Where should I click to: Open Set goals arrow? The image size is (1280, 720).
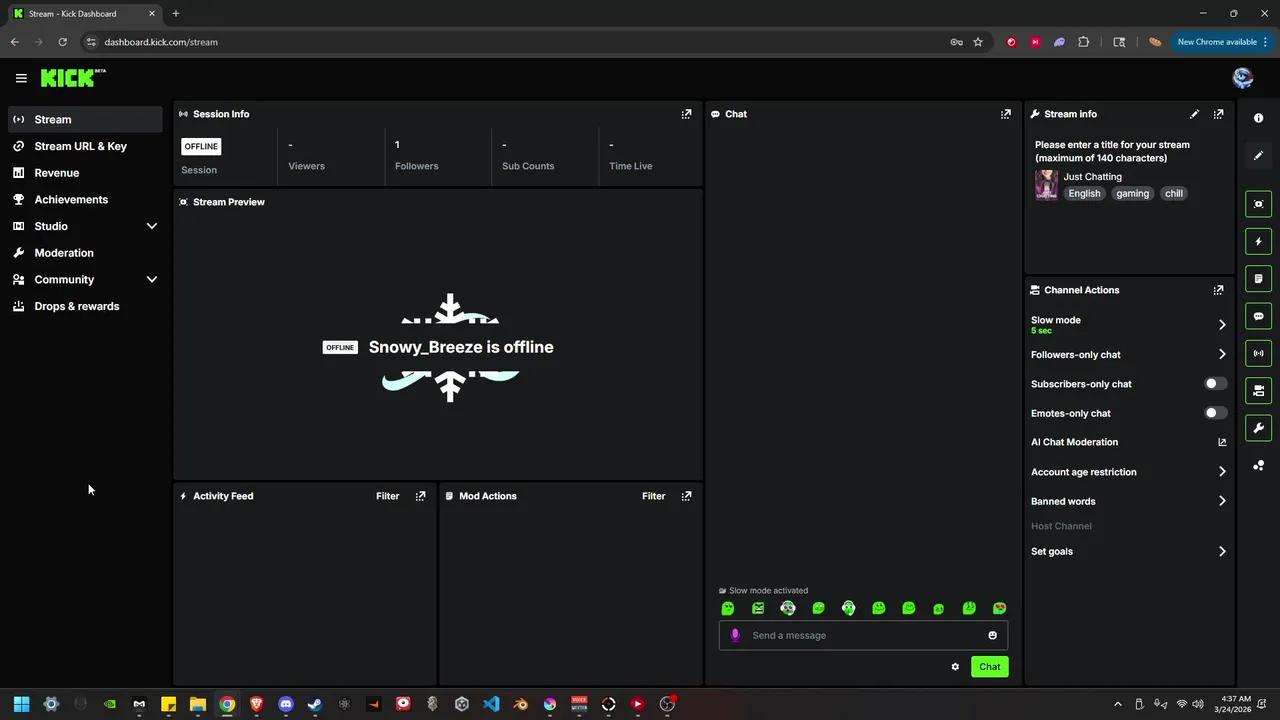[x=1222, y=551]
